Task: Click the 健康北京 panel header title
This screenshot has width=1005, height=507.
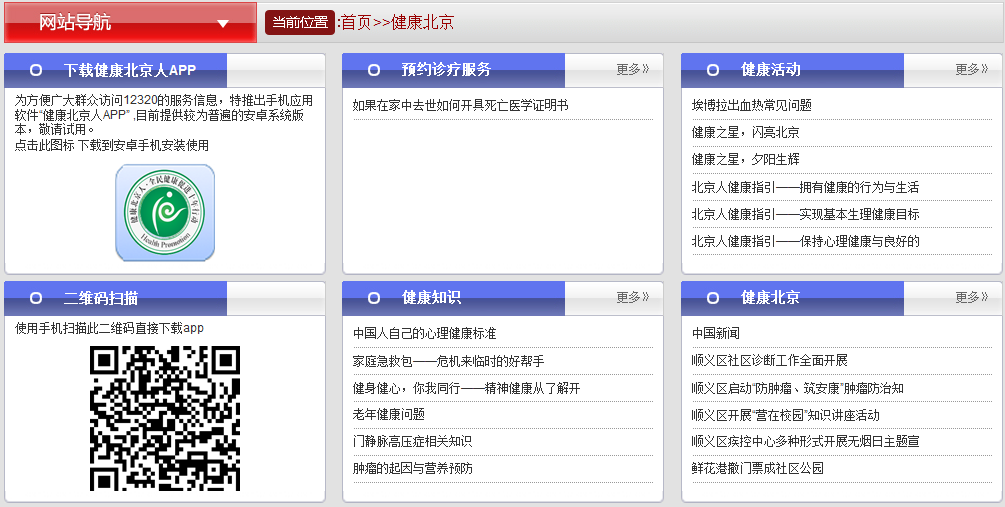Action: 770,297
